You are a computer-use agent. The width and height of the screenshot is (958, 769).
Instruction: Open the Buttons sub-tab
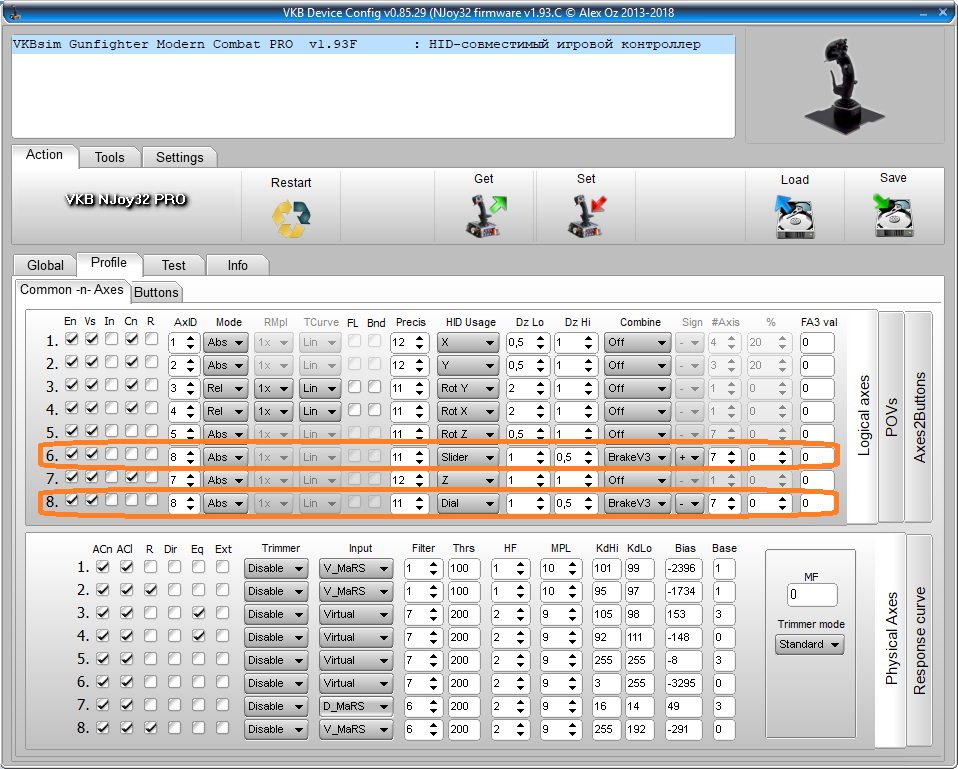156,292
